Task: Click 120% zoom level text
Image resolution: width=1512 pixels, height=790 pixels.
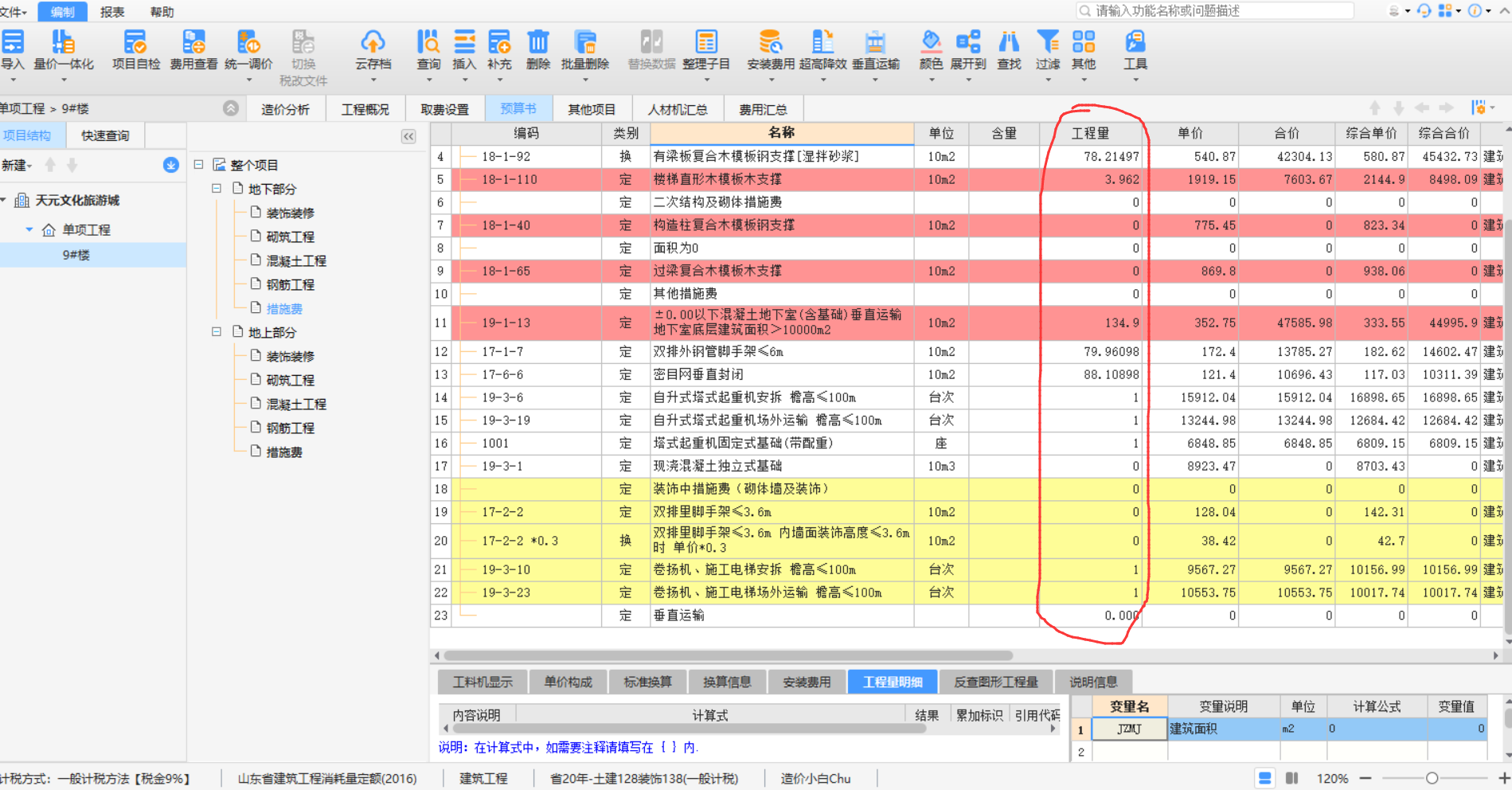Action: click(x=1332, y=778)
